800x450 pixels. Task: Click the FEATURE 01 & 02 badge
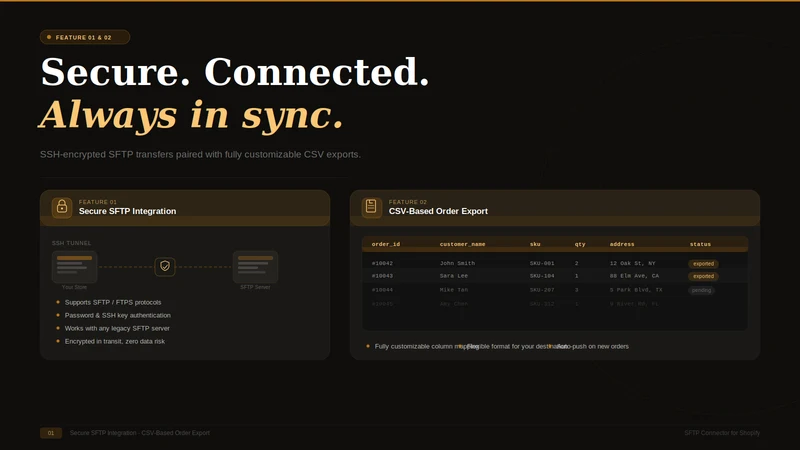(85, 37)
